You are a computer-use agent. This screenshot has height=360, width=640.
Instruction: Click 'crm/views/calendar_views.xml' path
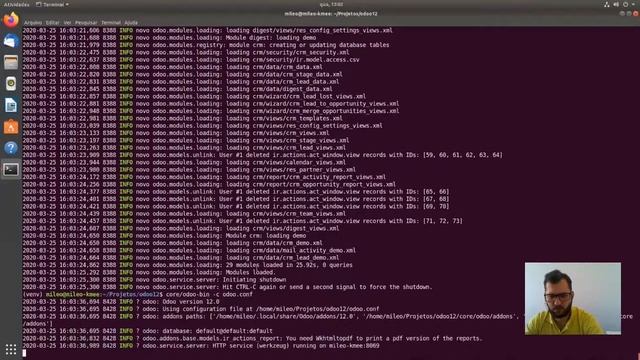(x=299, y=162)
